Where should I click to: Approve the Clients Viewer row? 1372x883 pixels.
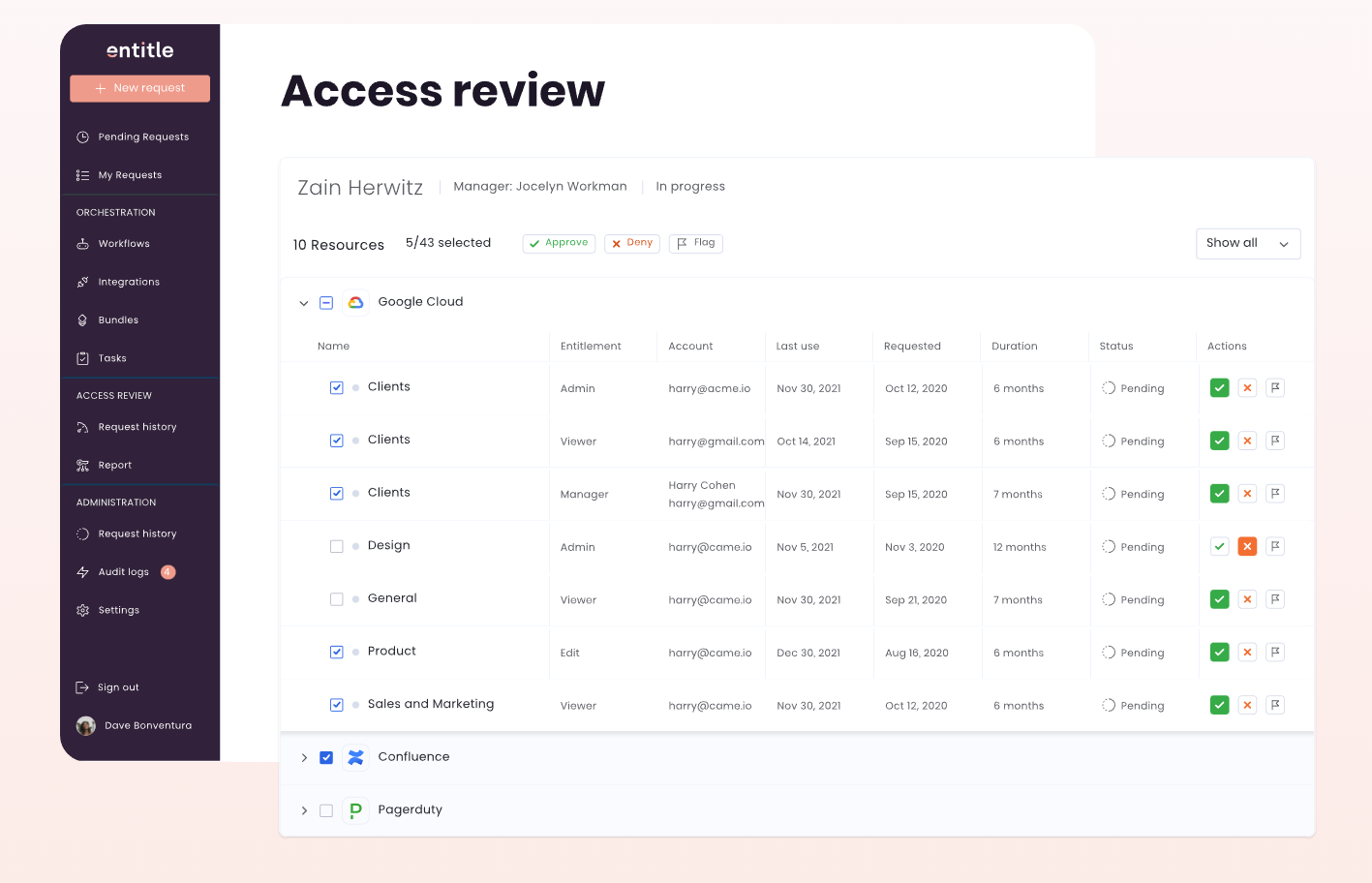pos(1220,441)
